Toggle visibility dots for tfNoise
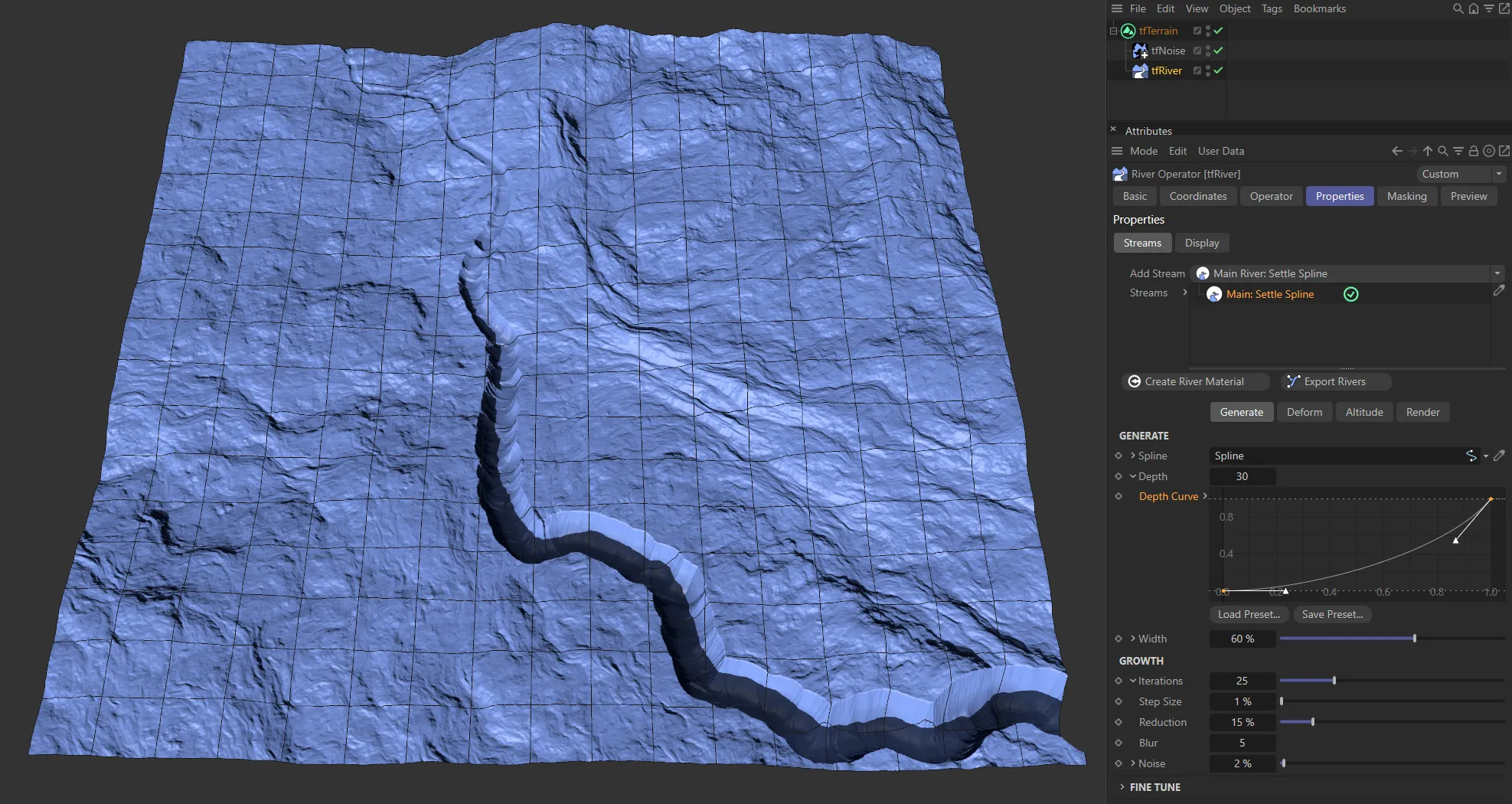This screenshot has height=804, width=1512. coord(1207,51)
